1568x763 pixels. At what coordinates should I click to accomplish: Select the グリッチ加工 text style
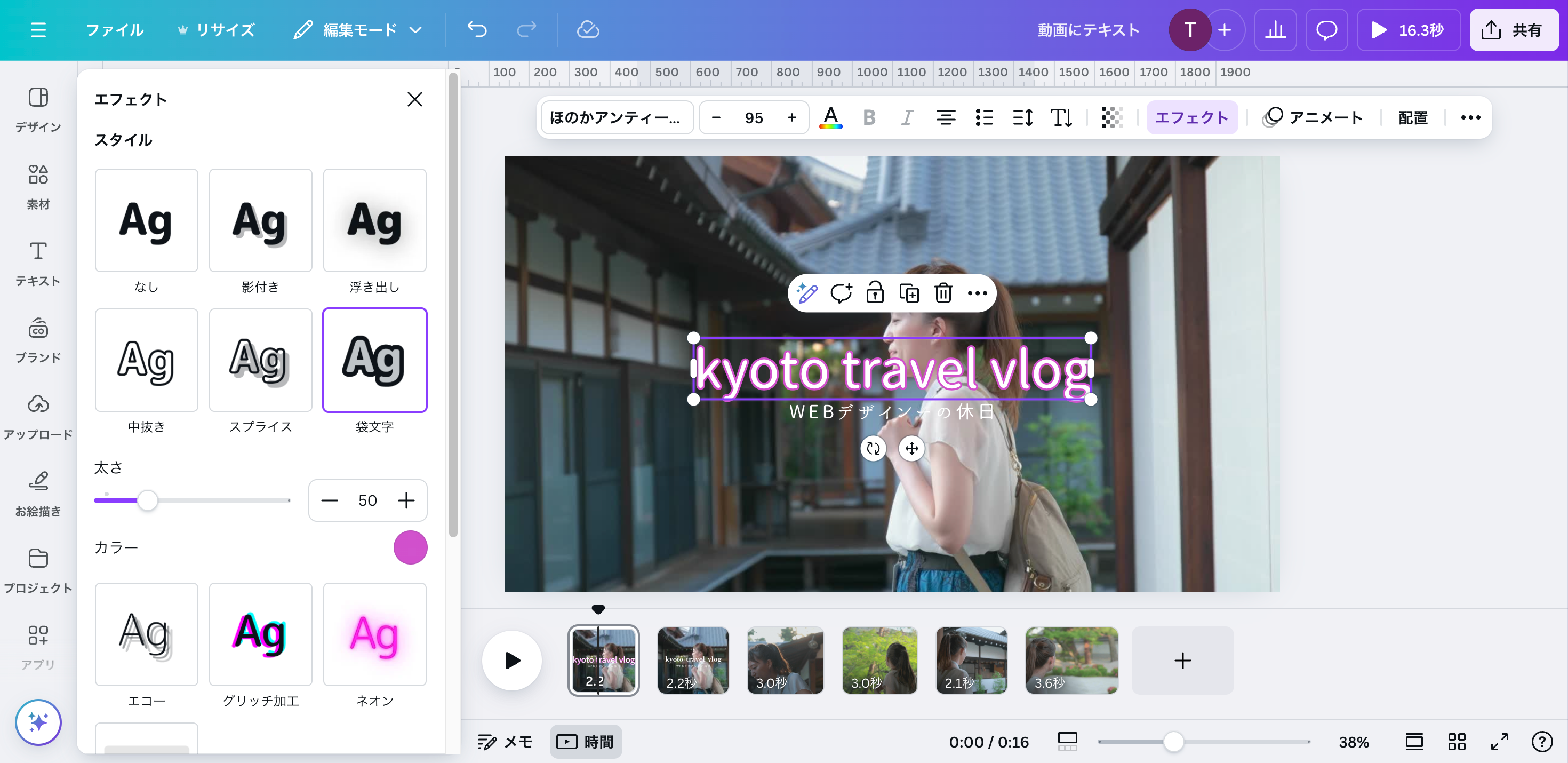(x=260, y=634)
